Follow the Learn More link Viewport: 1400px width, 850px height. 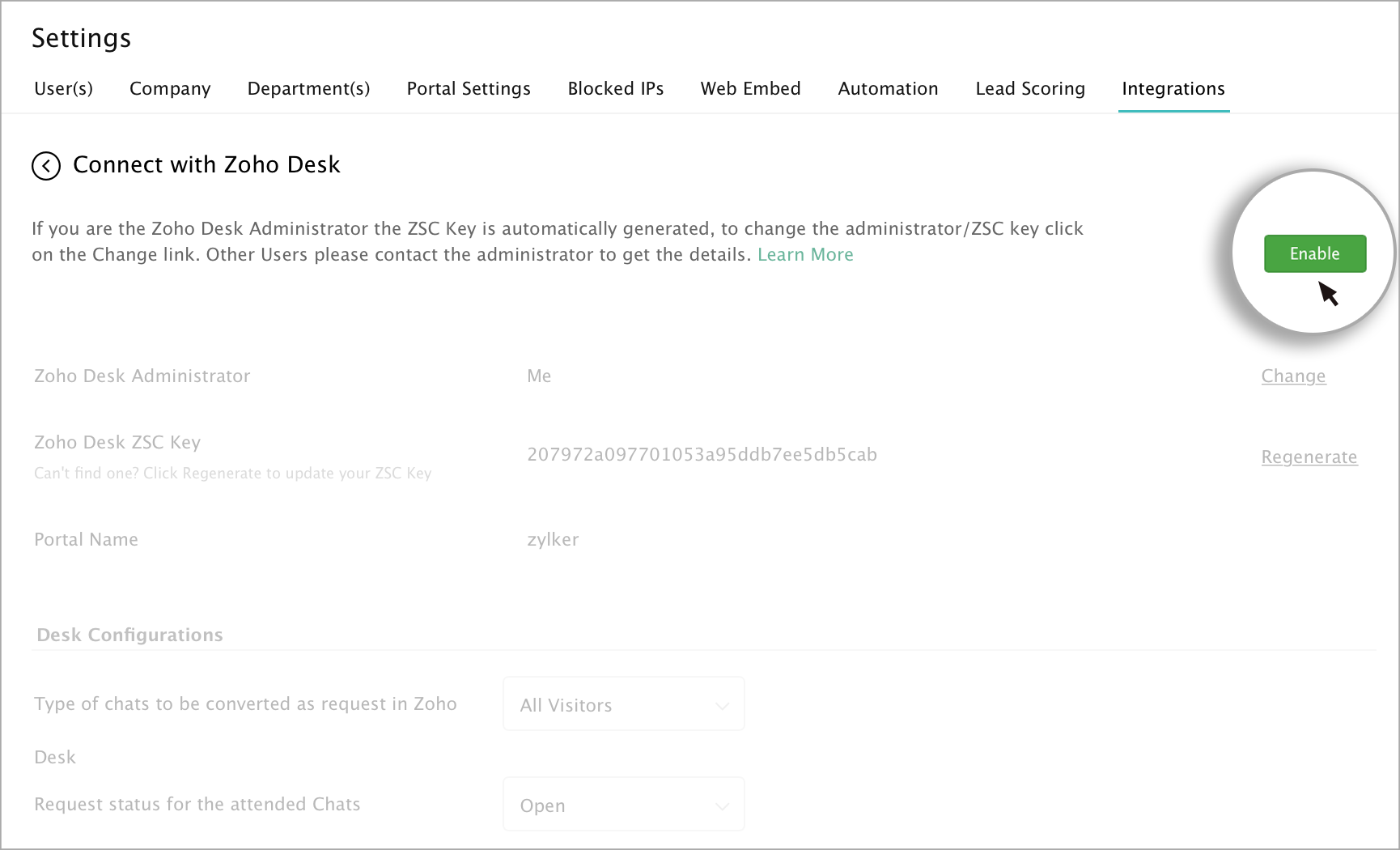click(805, 255)
